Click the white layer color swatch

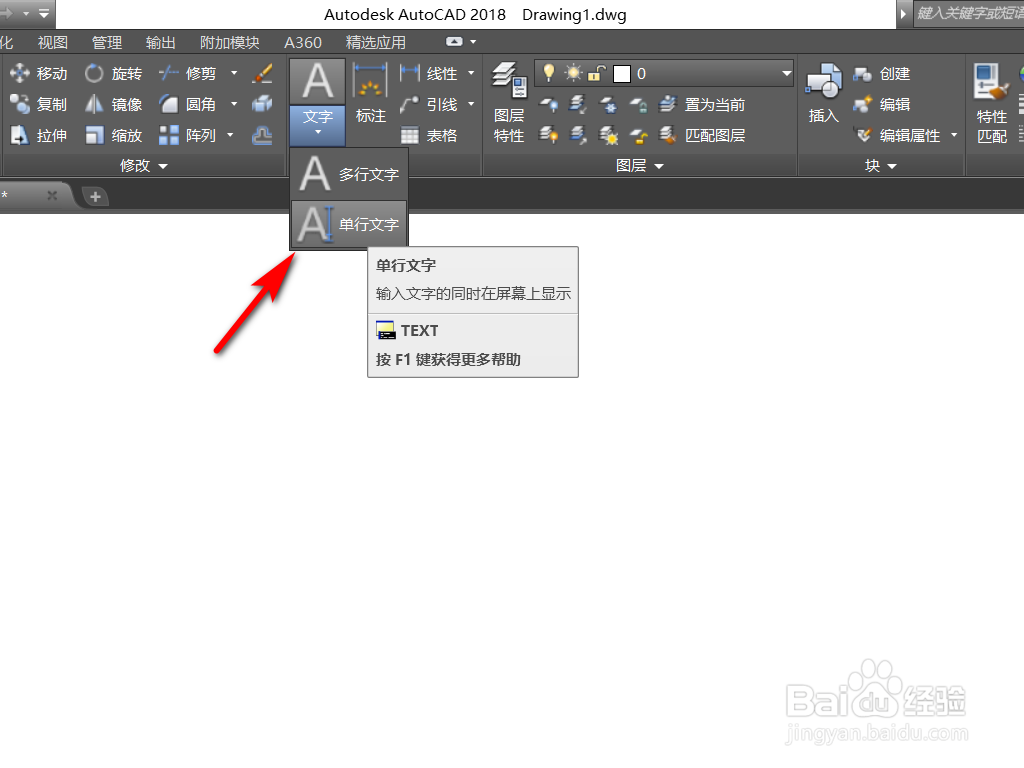coord(622,74)
